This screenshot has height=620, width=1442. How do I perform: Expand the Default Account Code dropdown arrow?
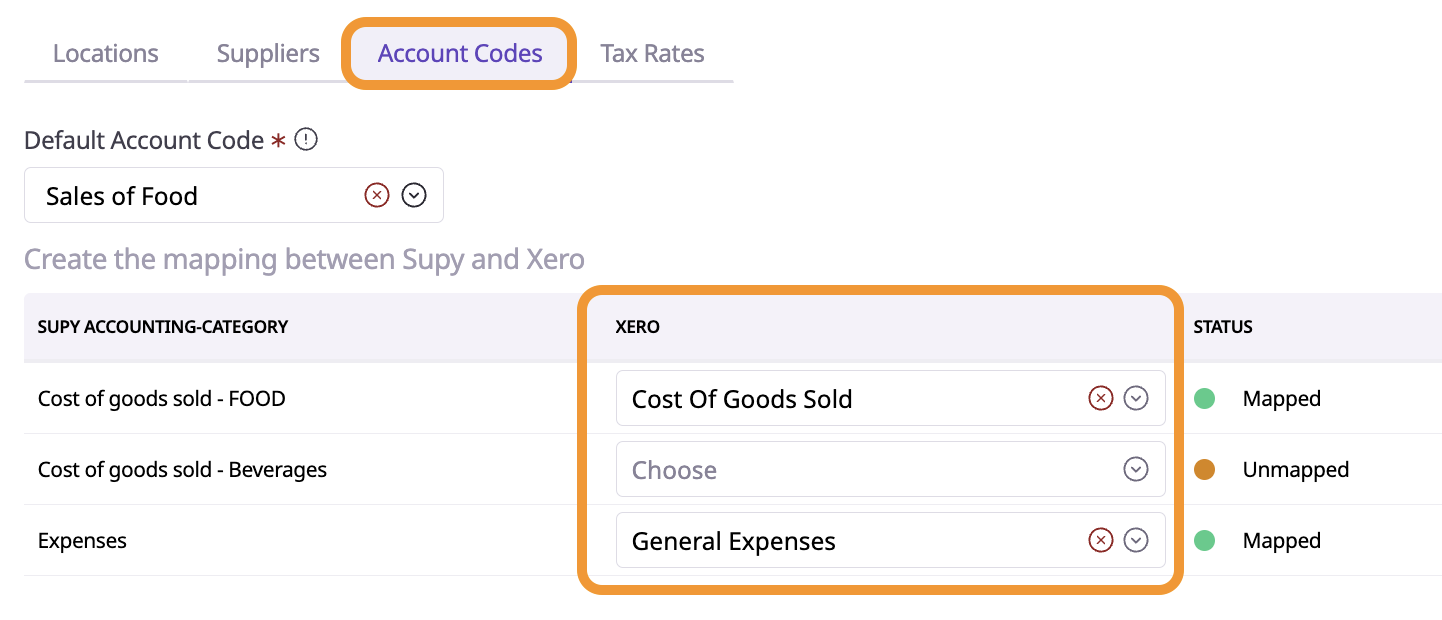click(414, 195)
